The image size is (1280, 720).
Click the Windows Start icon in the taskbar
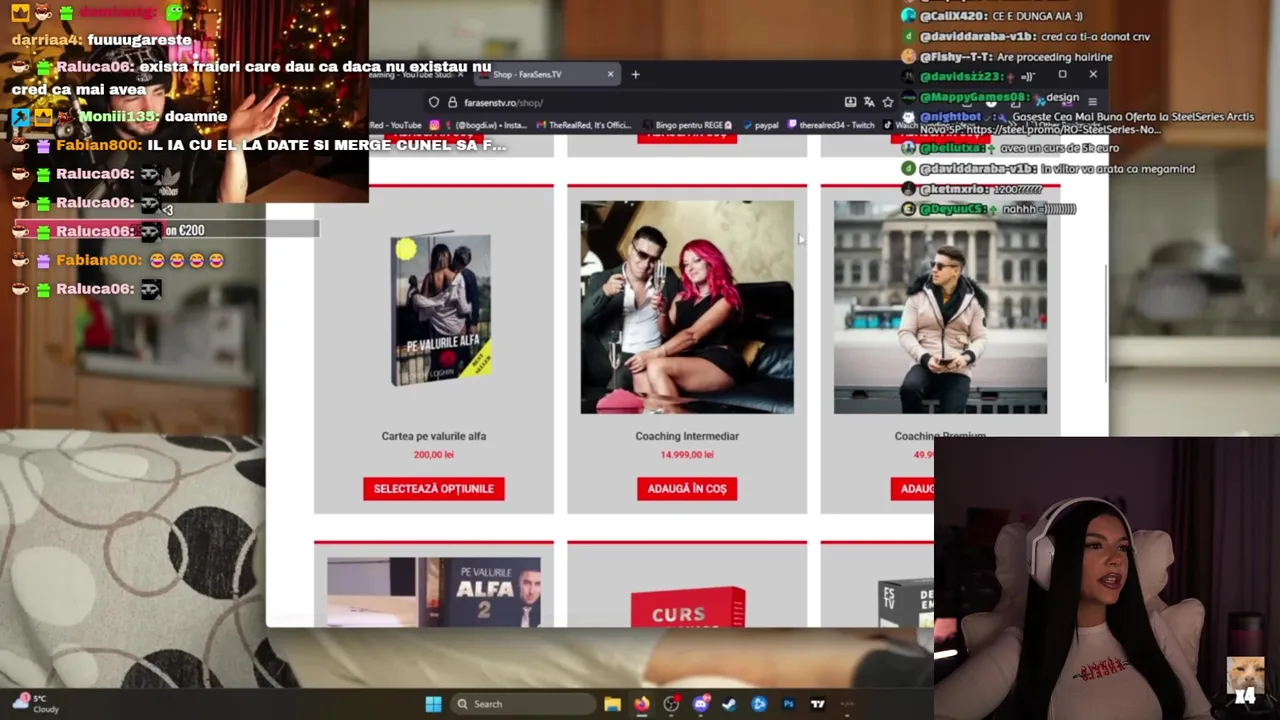click(x=433, y=704)
